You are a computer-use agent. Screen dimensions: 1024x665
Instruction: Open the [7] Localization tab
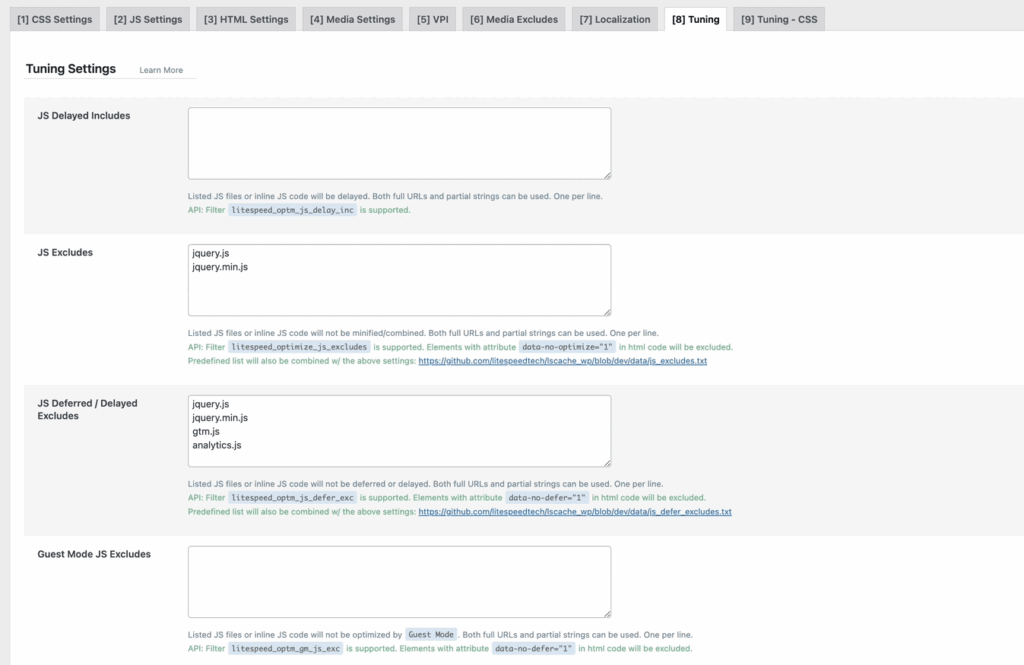tap(614, 19)
